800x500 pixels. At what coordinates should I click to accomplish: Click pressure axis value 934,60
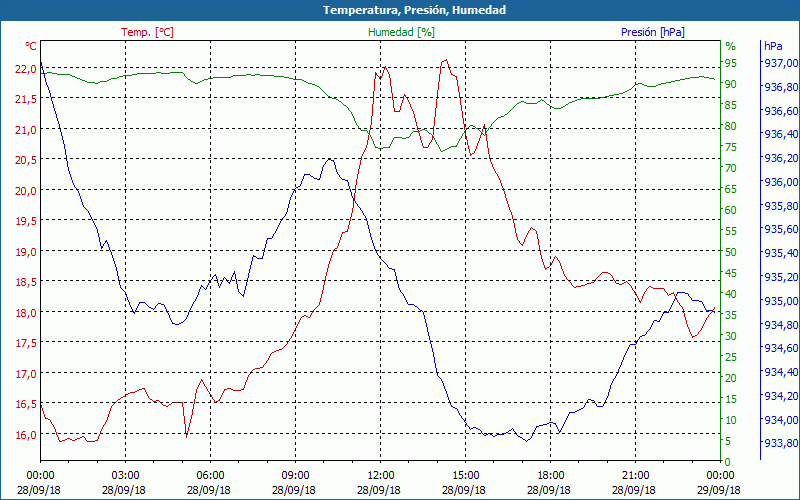[x=781, y=348]
